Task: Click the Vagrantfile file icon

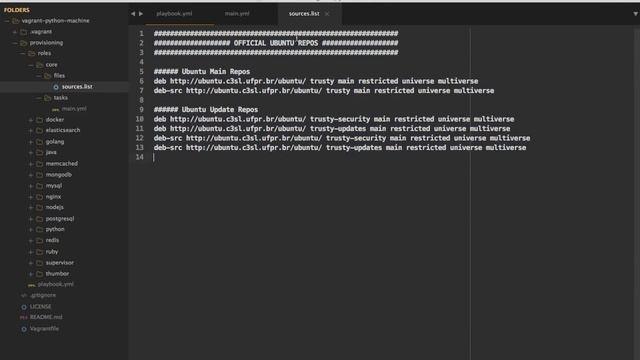Action: click(24, 329)
